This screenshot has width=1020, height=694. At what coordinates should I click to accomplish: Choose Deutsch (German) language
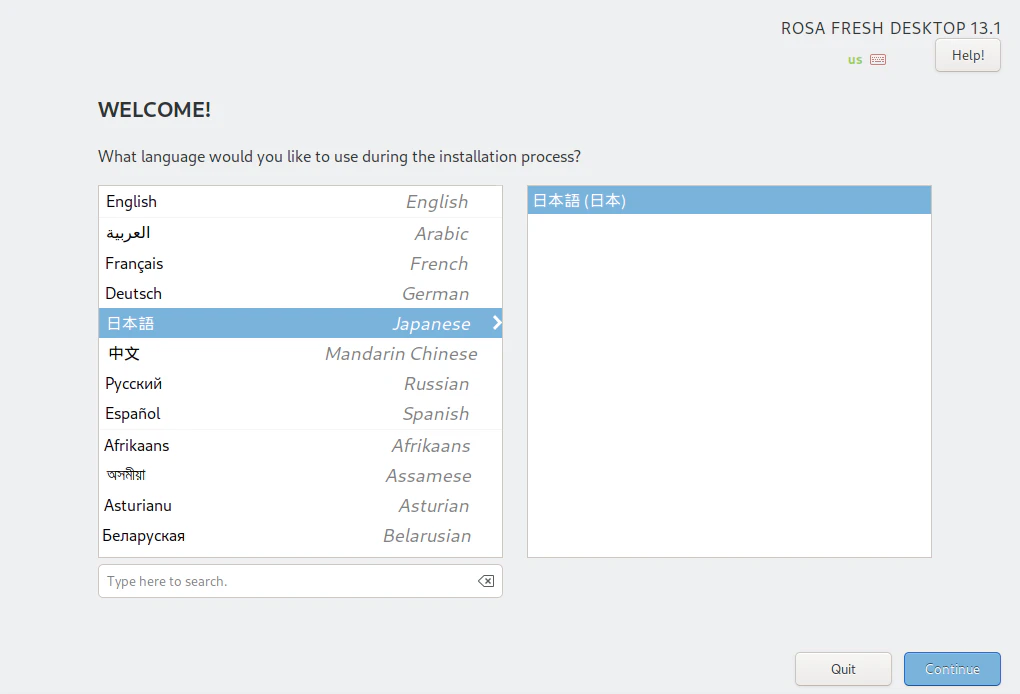(300, 293)
